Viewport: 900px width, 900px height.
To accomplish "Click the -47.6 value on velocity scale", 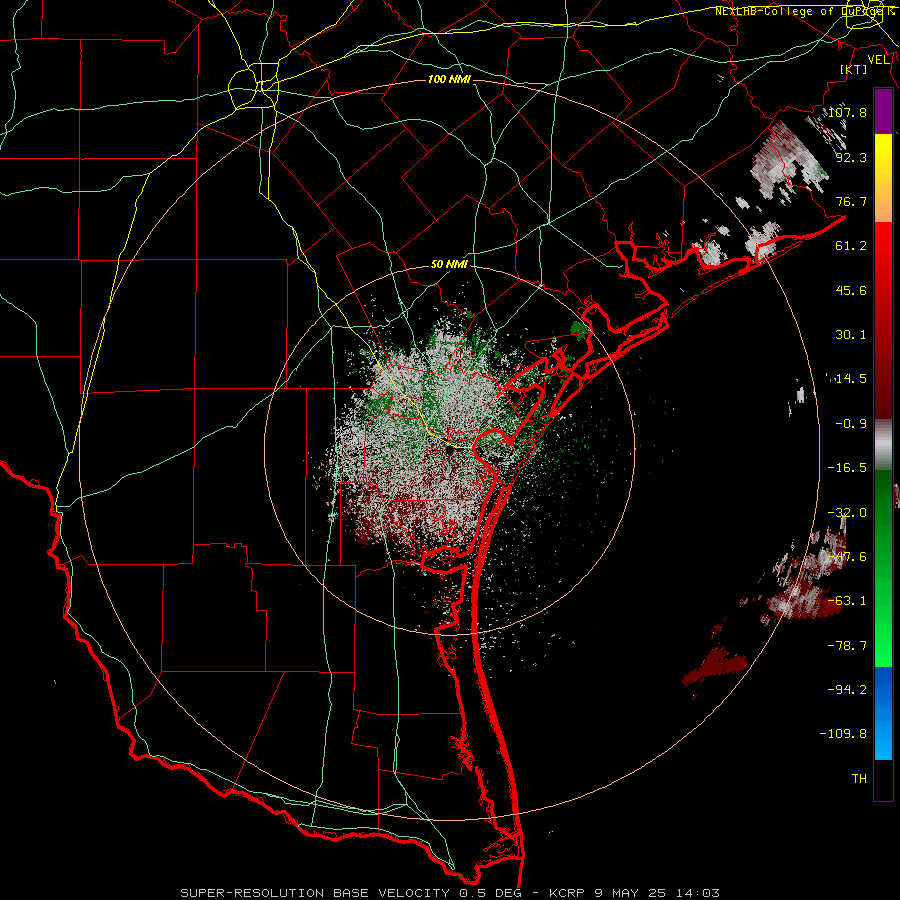I will click(x=847, y=557).
